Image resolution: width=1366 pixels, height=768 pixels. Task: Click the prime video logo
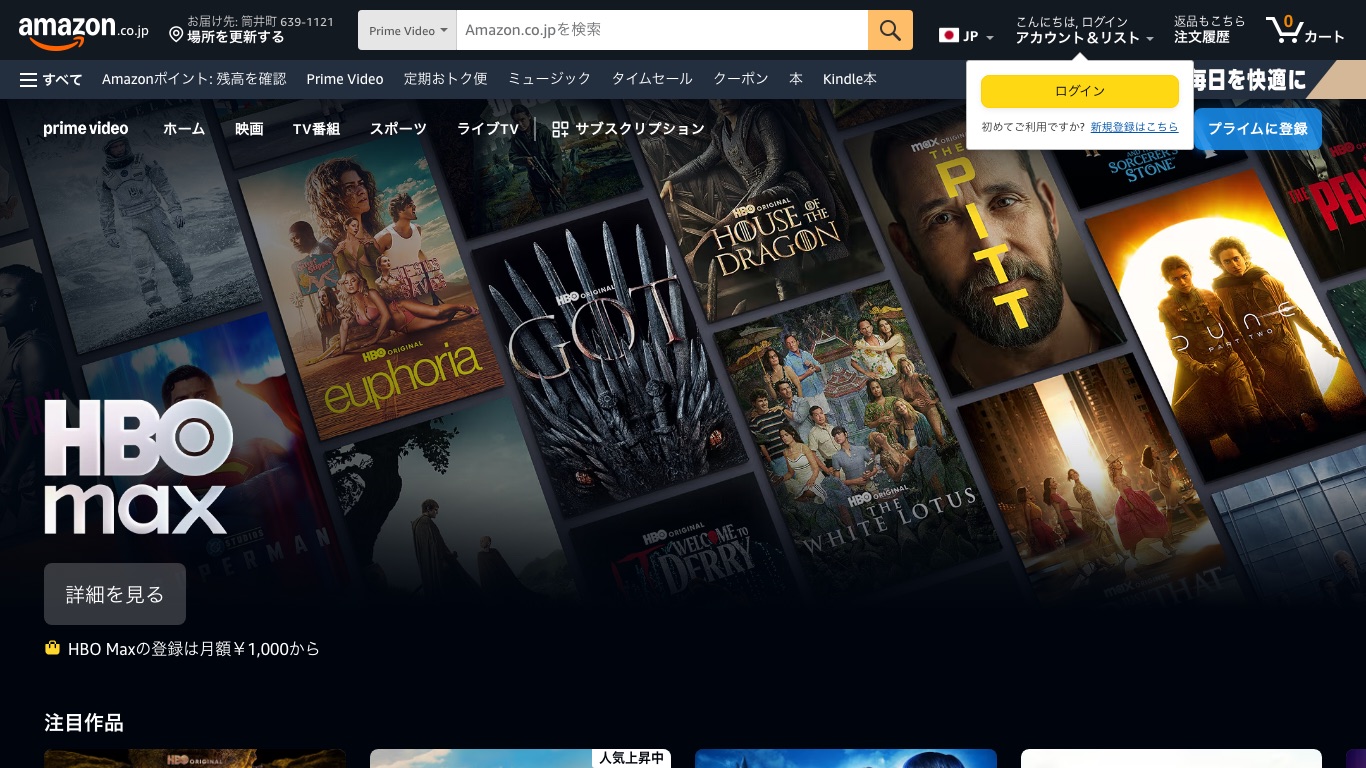(x=86, y=128)
